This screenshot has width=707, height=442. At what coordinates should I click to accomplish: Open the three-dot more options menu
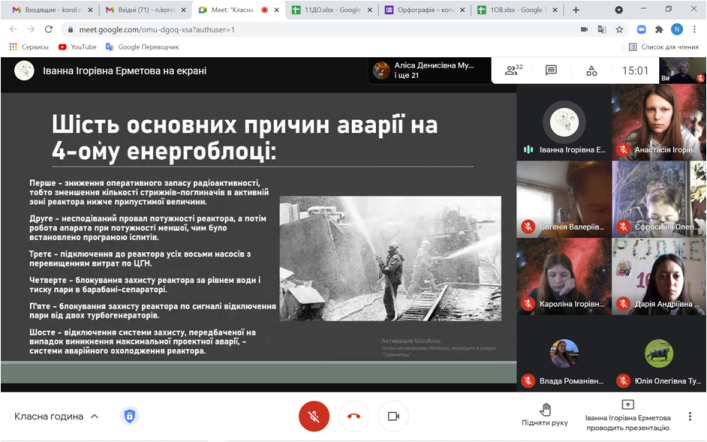pyautogui.click(x=689, y=416)
